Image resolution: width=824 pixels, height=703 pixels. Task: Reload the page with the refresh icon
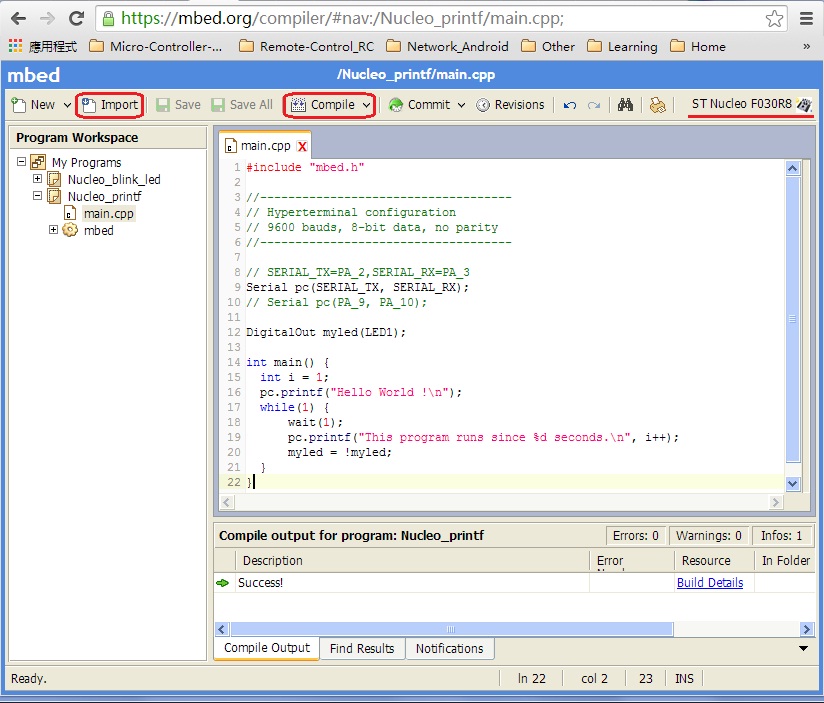pos(77,19)
